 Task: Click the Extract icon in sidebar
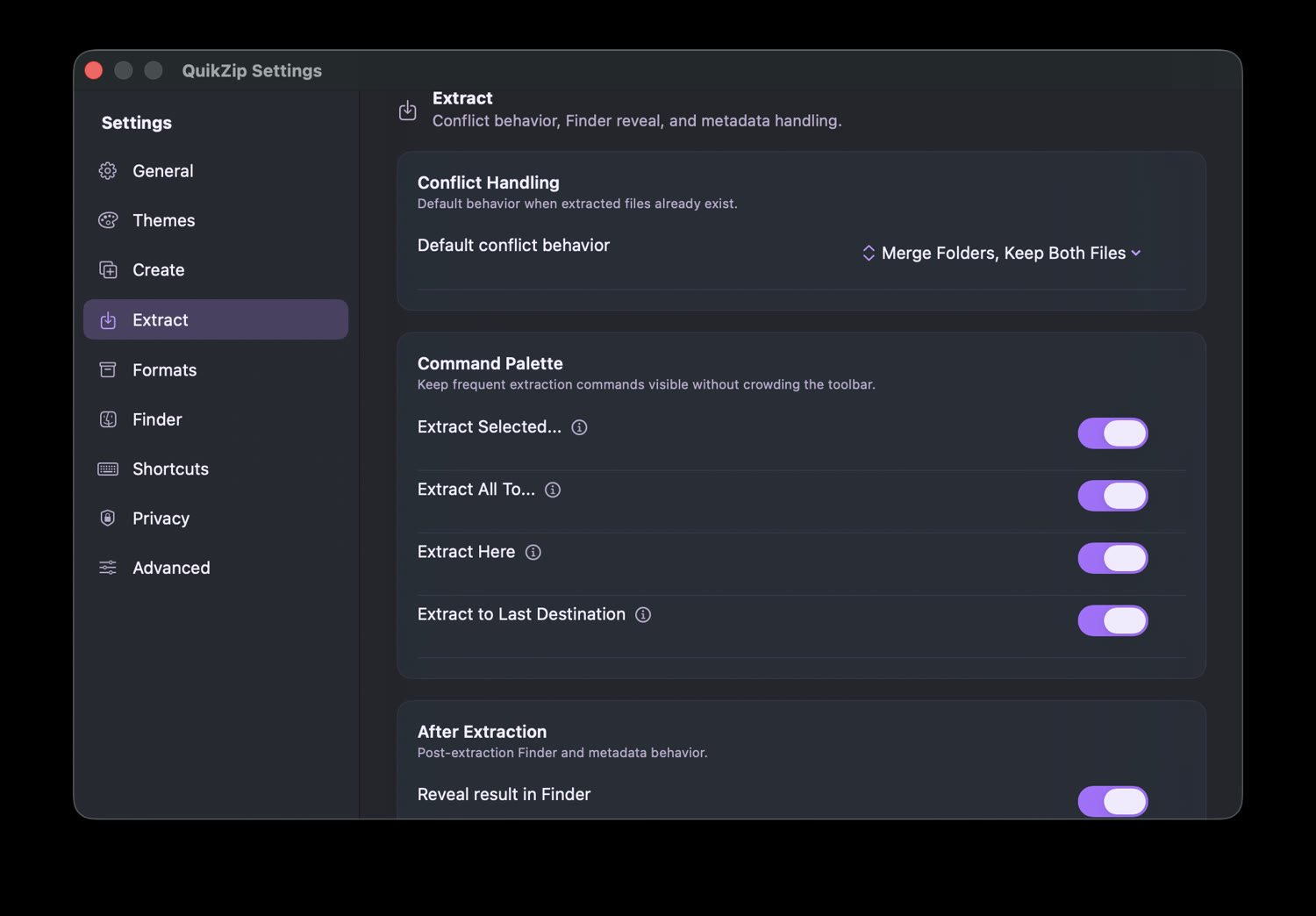(x=108, y=320)
